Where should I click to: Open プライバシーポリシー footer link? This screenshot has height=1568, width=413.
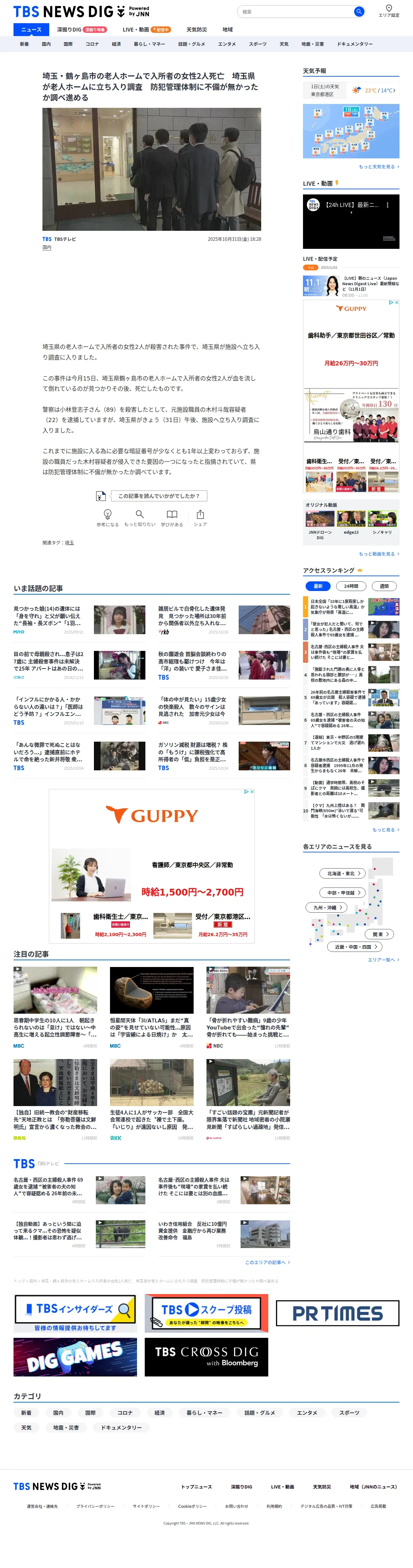click(95, 1507)
